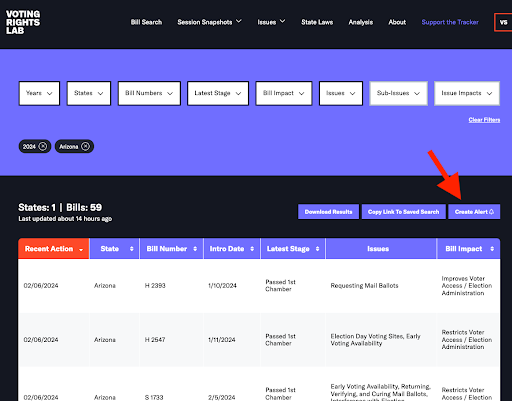Expand the Issues nav menu

point(271,22)
